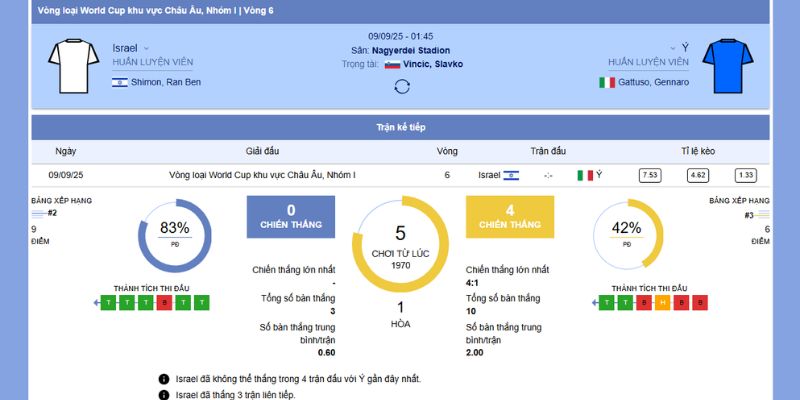Screen dimensions: 800x400
Task: Click the blue 0 Chiến thắng box
Action: (290, 216)
